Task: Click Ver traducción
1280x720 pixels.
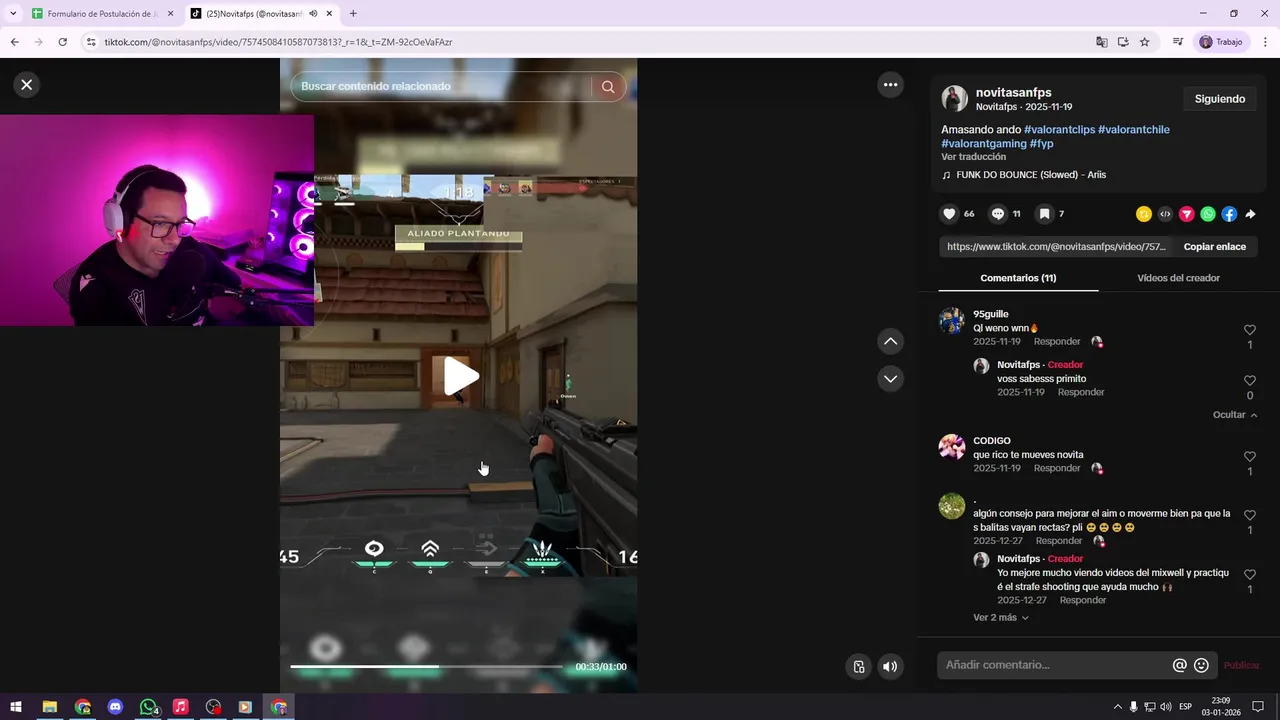Action: (x=973, y=157)
